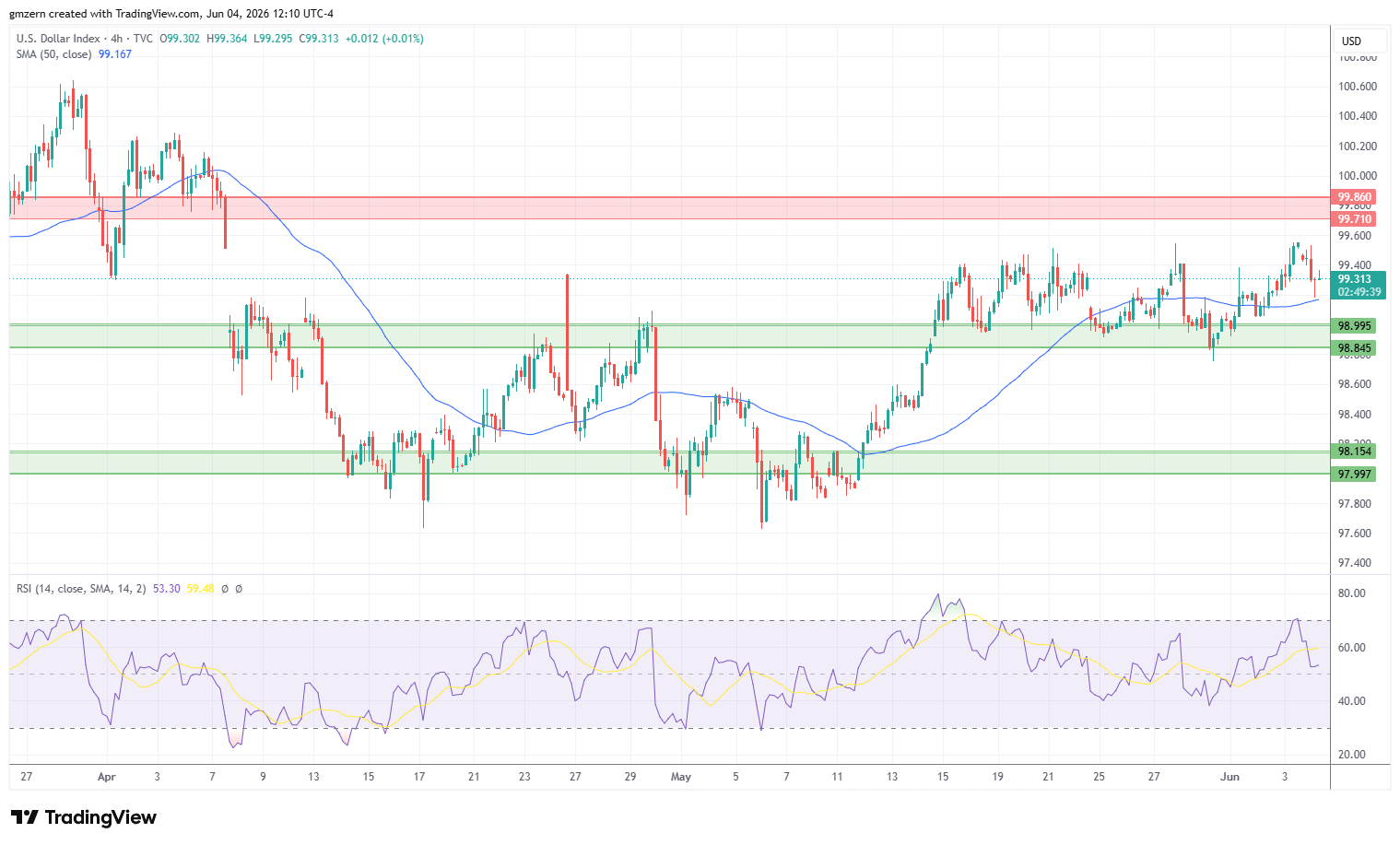Click the 97.400 price axis tick
Screen dimensions: 1400x845
[1354, 563]
